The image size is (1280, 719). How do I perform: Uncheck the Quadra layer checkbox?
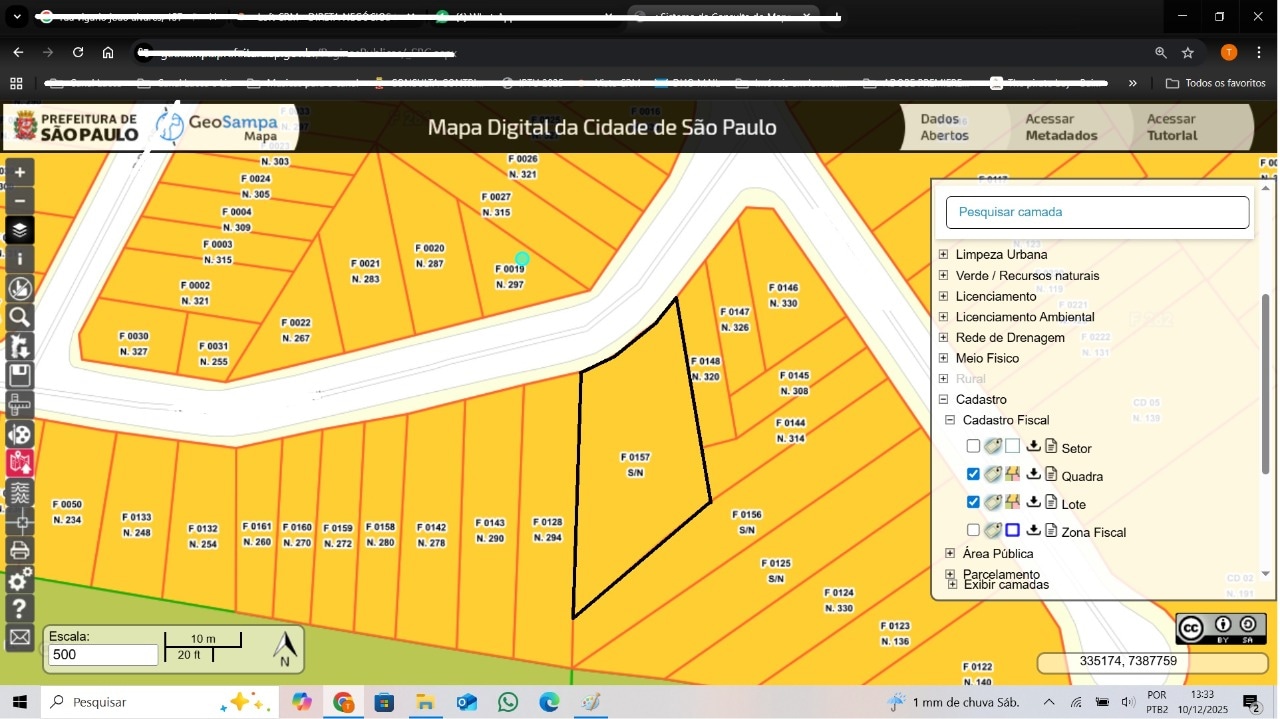[973, 475]
